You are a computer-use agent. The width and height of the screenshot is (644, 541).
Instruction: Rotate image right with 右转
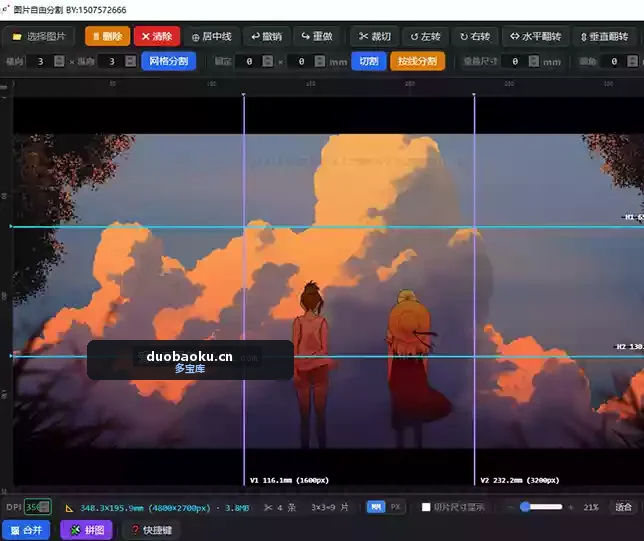[475, 37]
